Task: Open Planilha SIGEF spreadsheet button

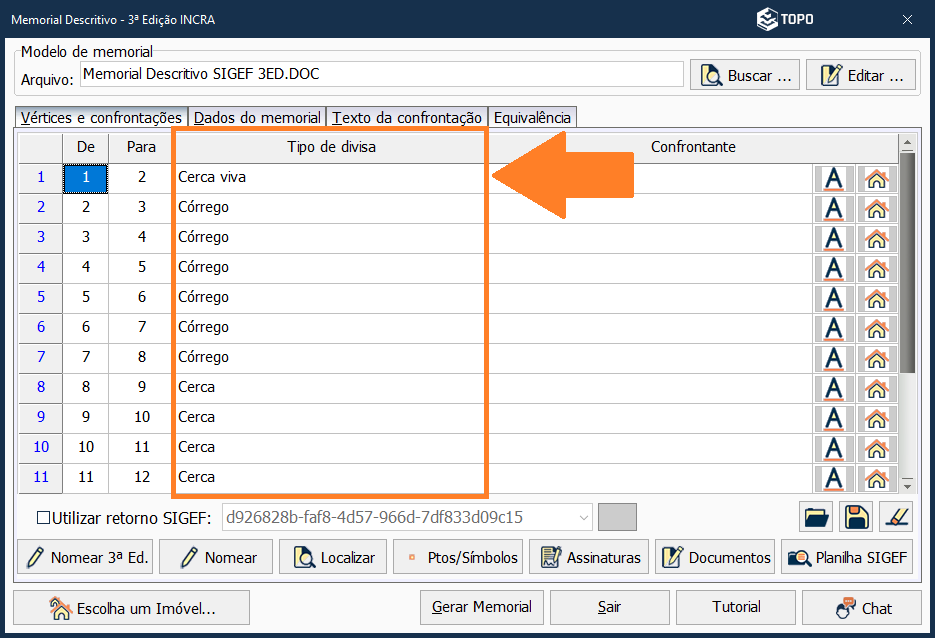Action: tap(847, 558)
